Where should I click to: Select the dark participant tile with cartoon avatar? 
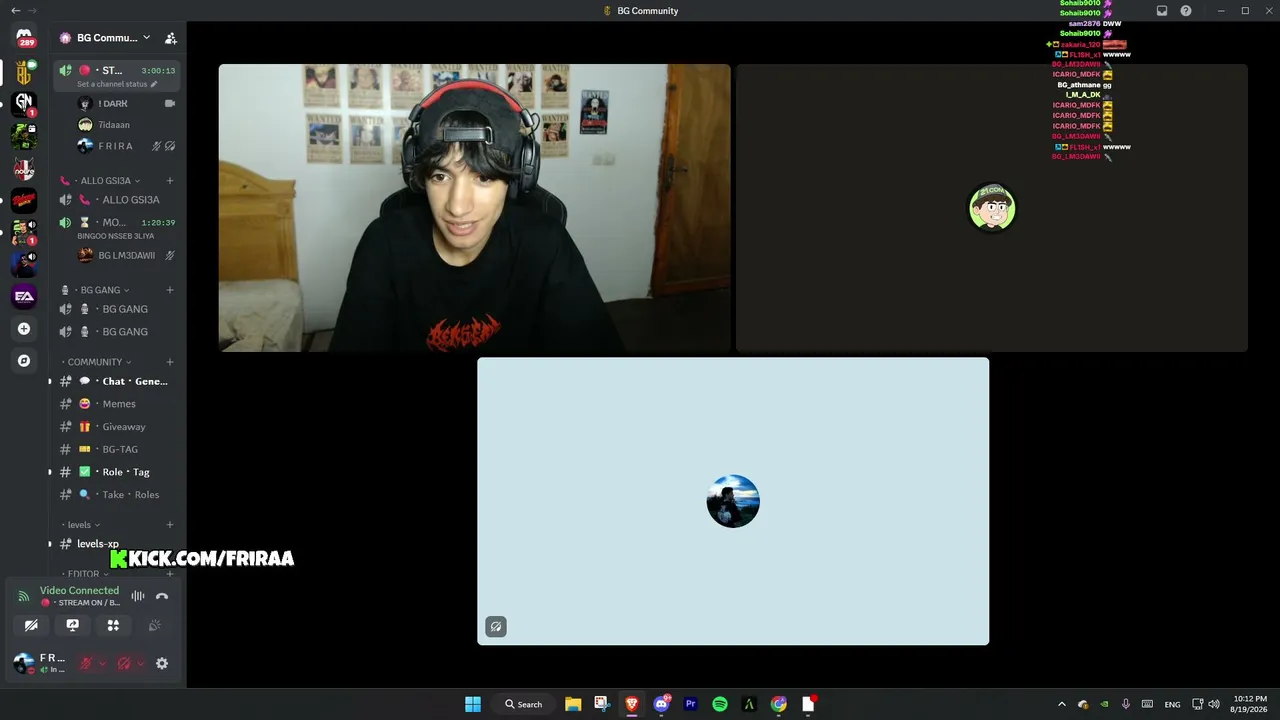coord(992,208)
